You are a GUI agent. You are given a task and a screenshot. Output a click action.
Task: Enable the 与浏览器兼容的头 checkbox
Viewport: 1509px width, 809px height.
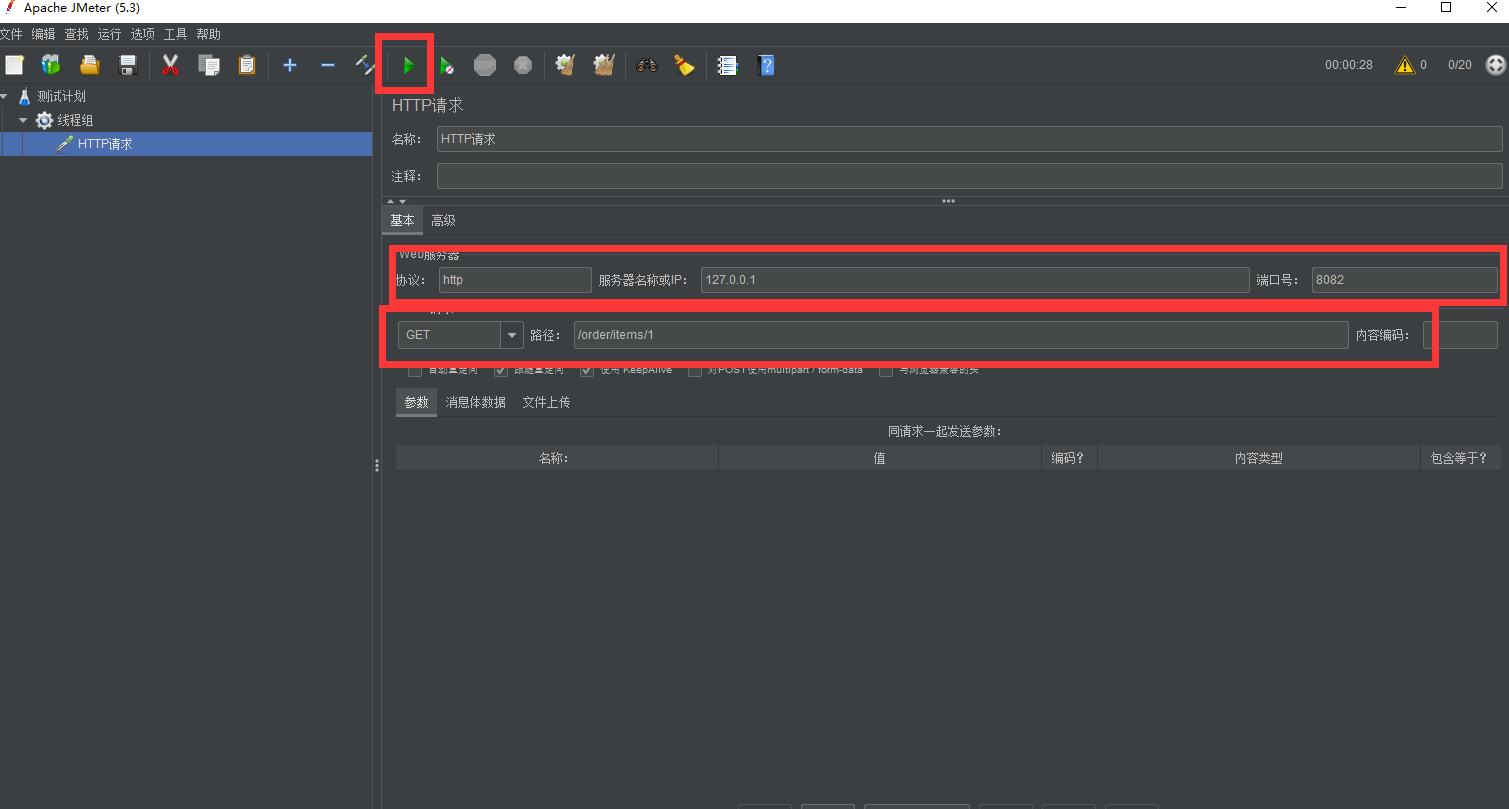pyautogui.click(x=886, y=370)
